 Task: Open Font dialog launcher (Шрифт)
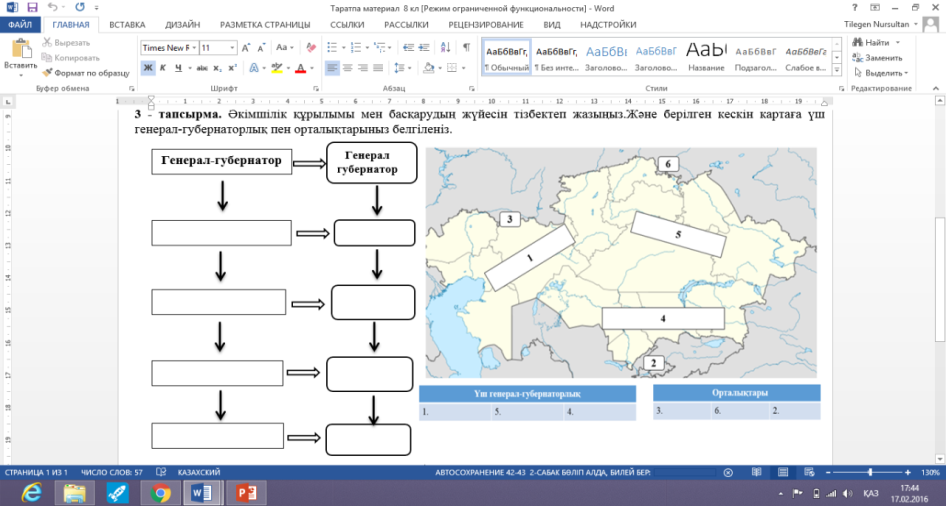[x=316, y=89]
